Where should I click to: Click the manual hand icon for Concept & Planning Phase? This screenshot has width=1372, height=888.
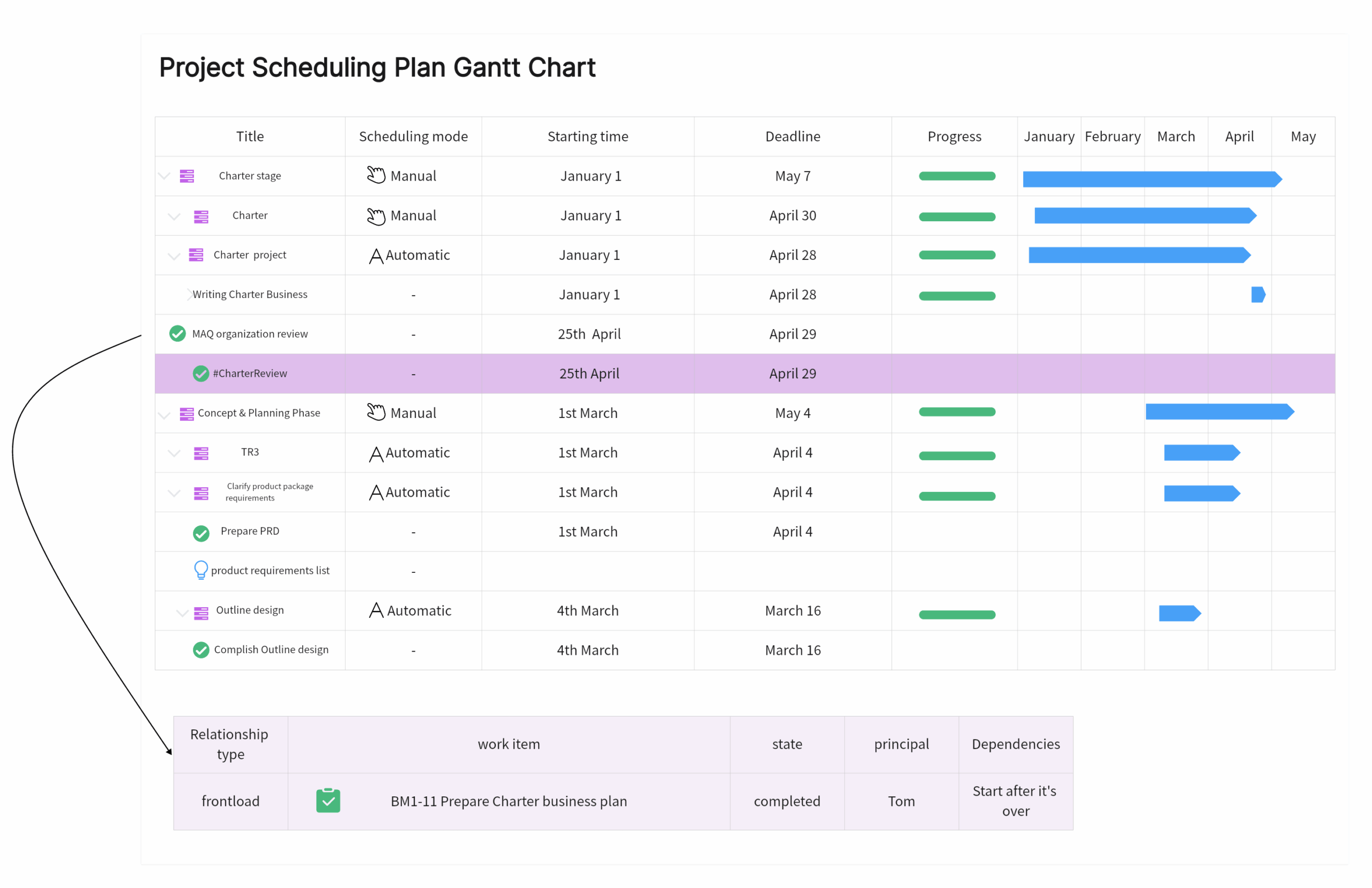tap(376, 412)
